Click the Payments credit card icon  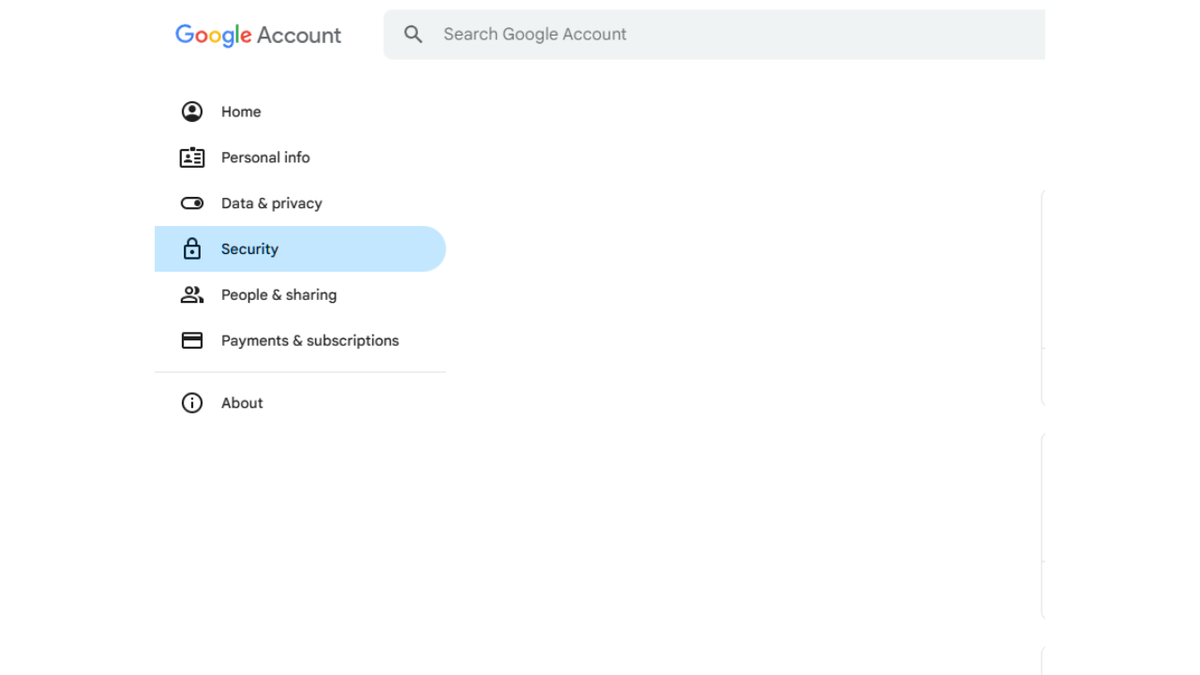192,341
